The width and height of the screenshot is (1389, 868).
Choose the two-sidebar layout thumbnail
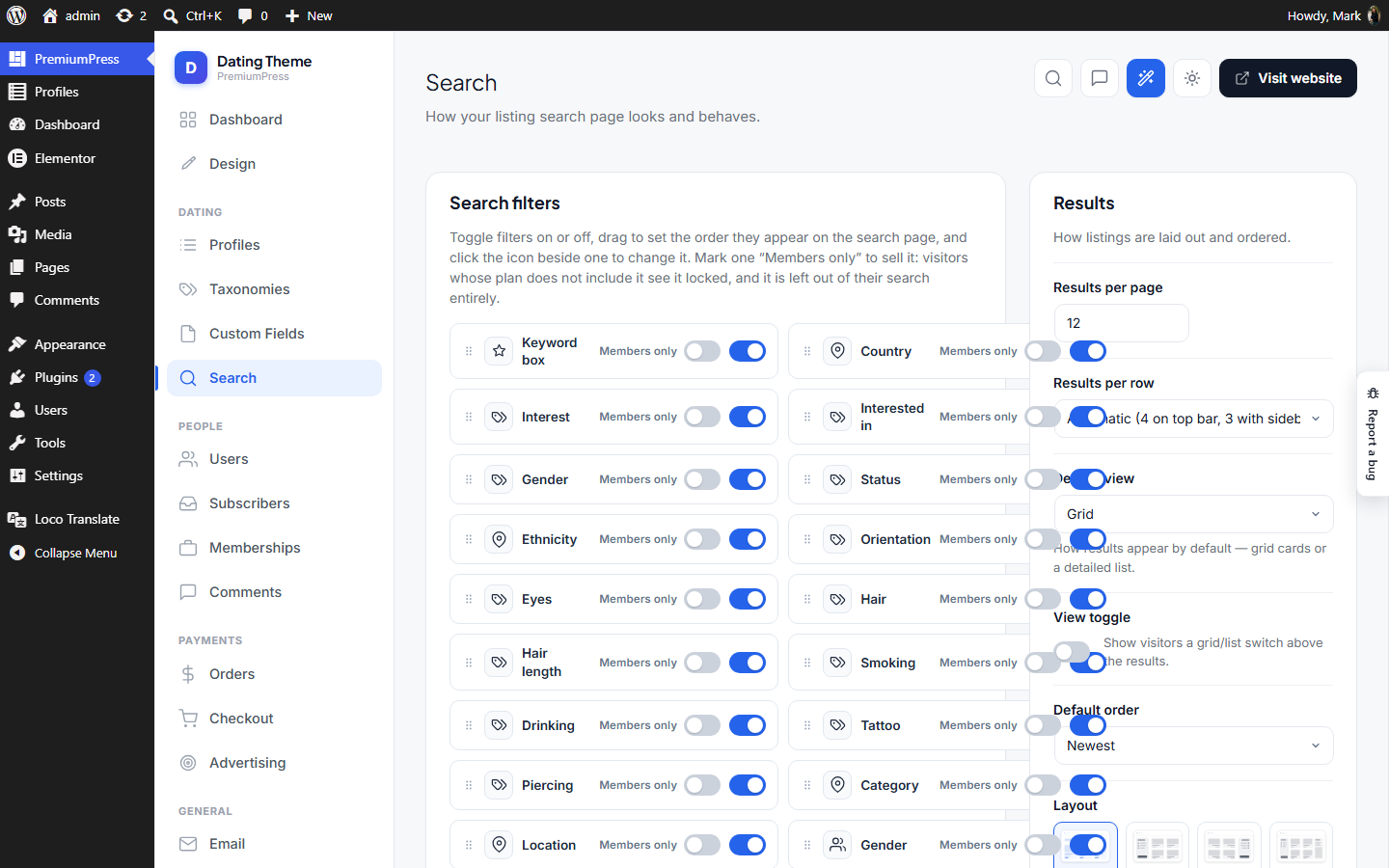pos(1301,846)
